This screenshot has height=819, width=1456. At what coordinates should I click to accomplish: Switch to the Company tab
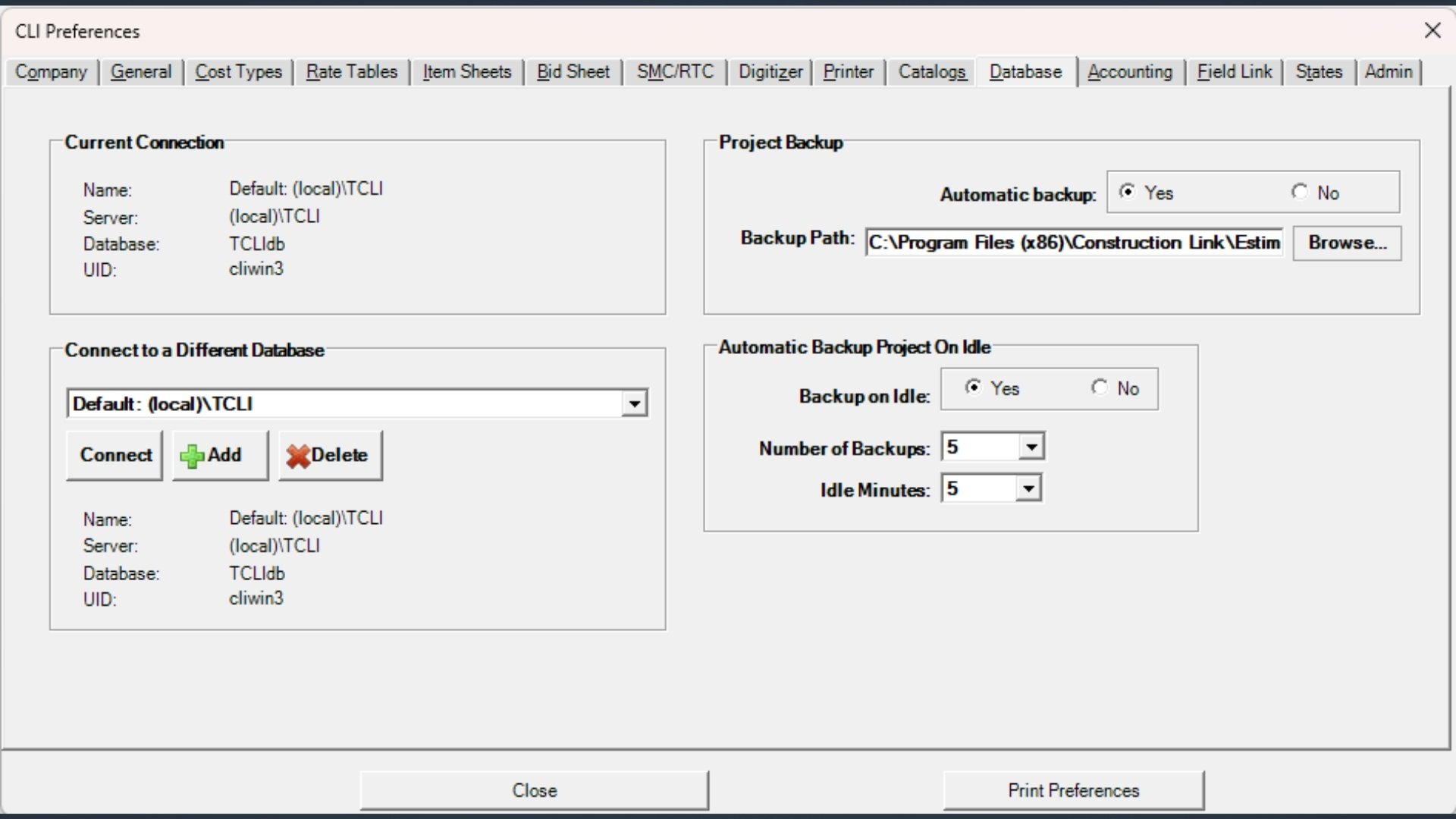(x=51, y=72)
